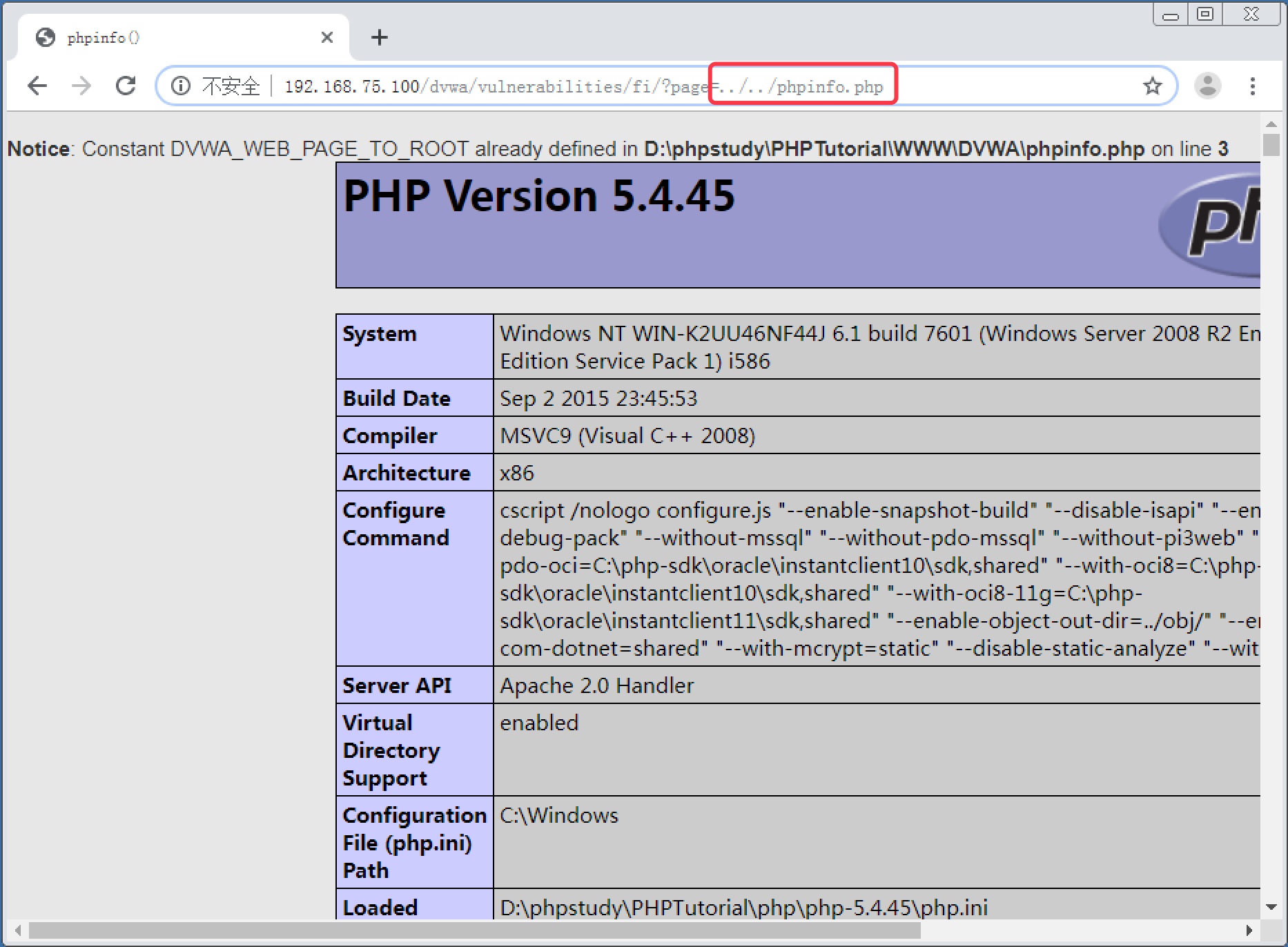View site information for the insecure connection

pos(181,86)
